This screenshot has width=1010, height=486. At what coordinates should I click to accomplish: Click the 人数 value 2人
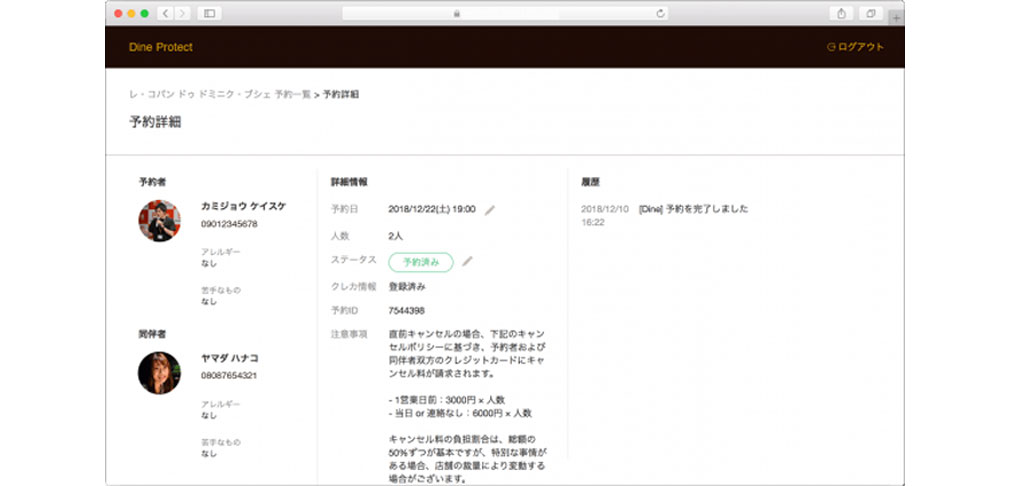pyautogui.click(x=395, y=236)
